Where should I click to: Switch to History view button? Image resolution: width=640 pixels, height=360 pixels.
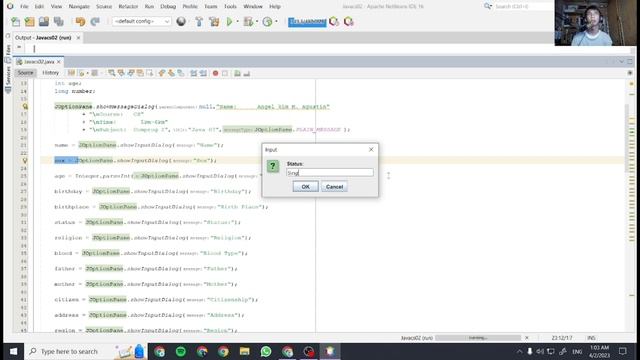click(x=51, y=73)
